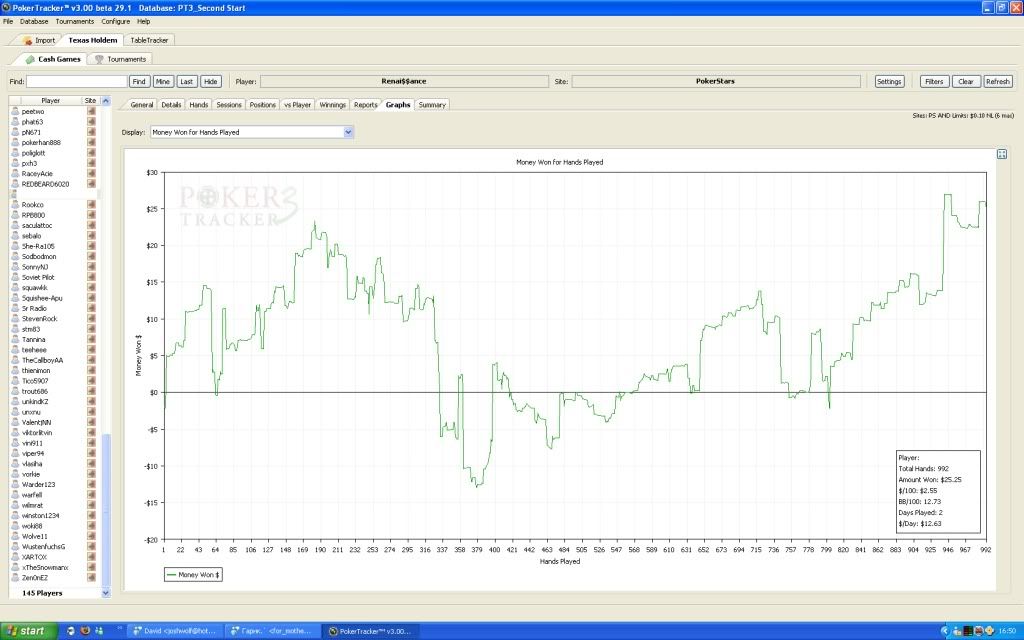The height and width of the screenshot is (640, 1024).
Task: Click the site icon beside Warder123
Action: point(91,484)
